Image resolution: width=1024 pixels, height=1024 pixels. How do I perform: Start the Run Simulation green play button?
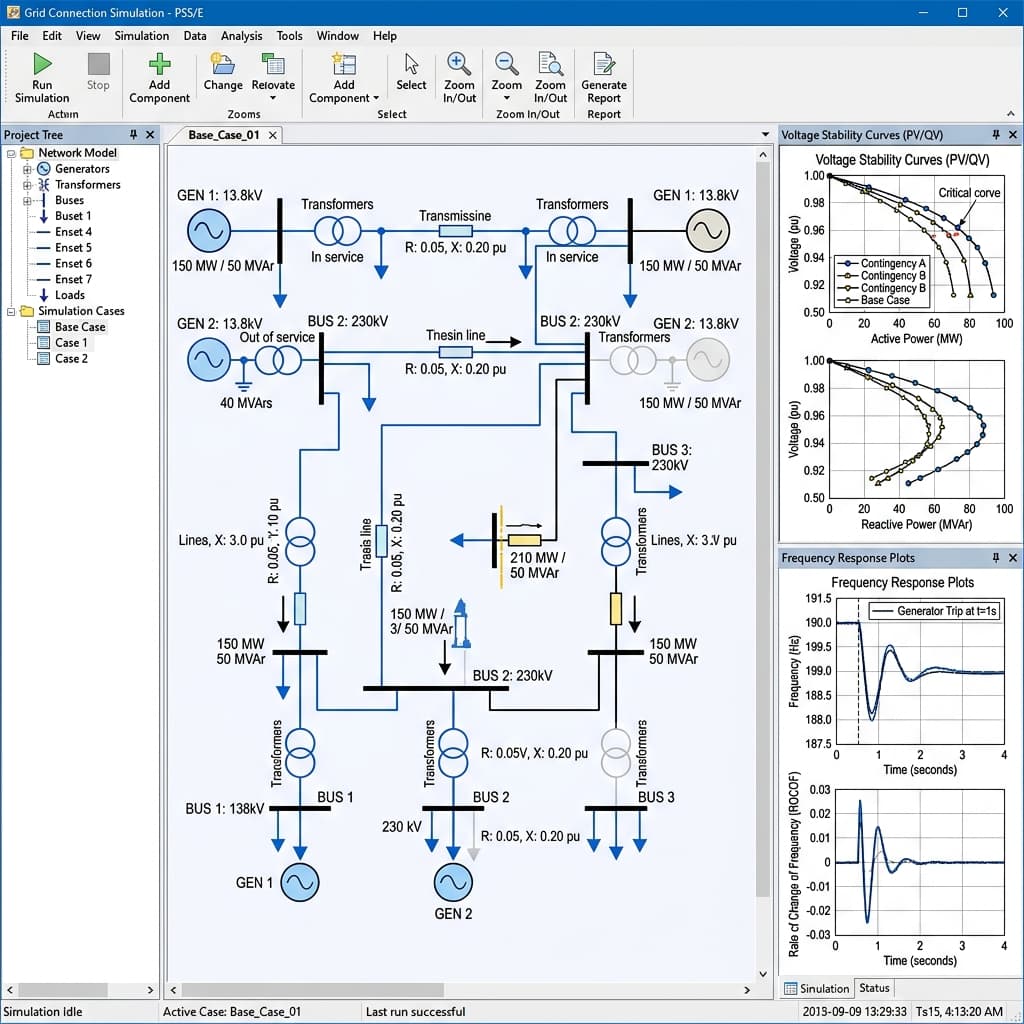coord(42,63)
